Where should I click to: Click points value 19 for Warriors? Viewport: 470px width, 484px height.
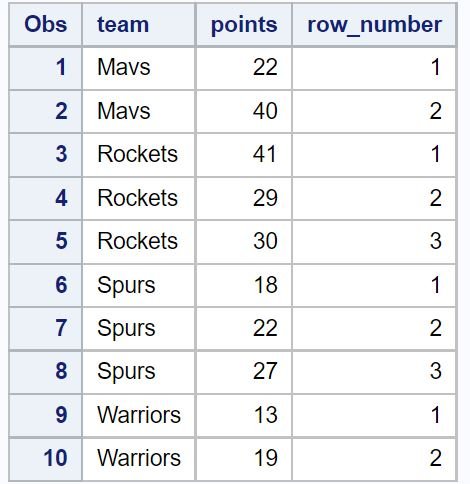[x=244, y=459]
